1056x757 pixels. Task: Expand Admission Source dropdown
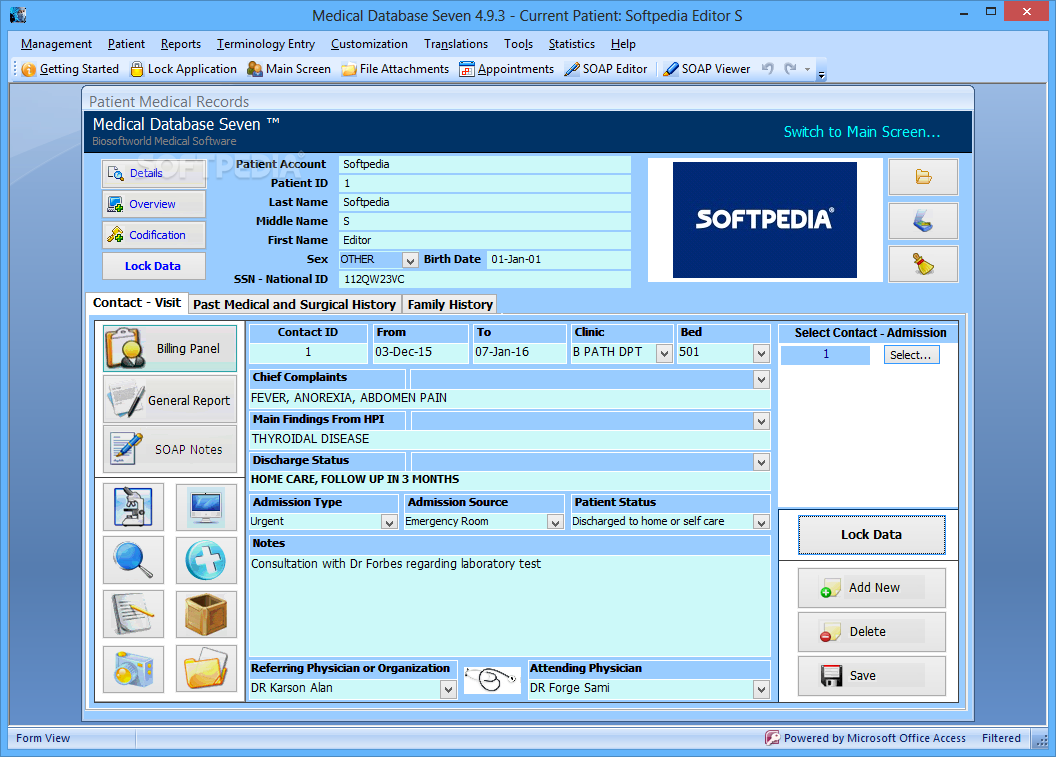click(555, 522)
